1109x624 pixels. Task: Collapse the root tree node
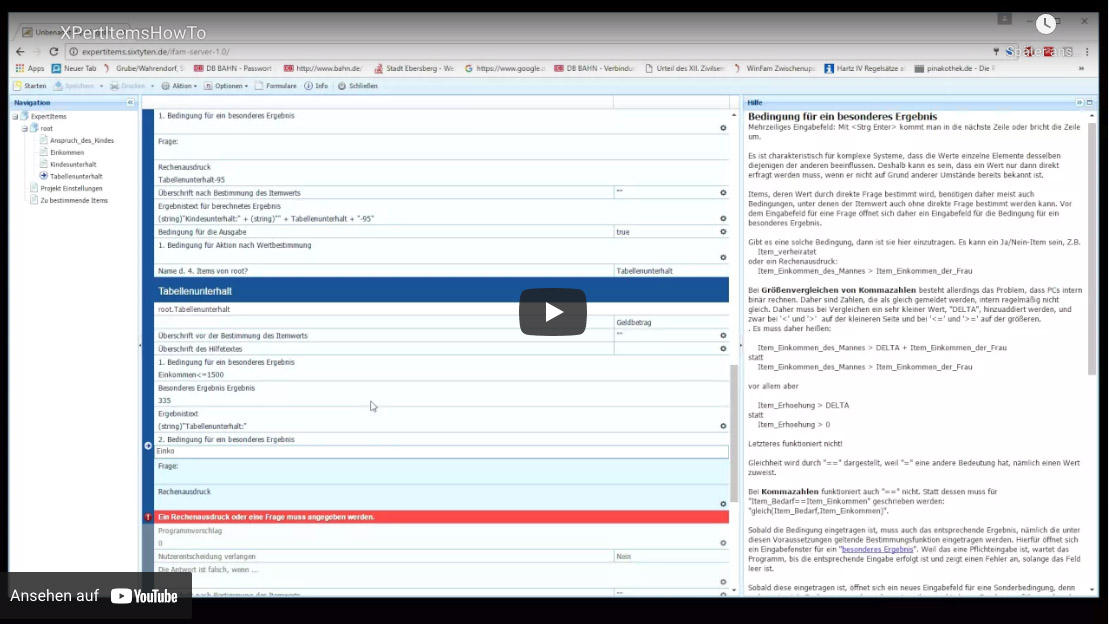tap(24, 128)
